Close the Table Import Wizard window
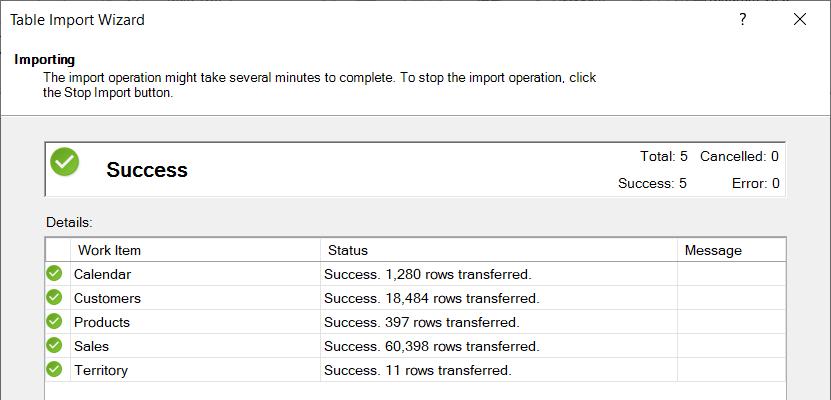This screenshot has width=831, height=400. tap(800, 20)
